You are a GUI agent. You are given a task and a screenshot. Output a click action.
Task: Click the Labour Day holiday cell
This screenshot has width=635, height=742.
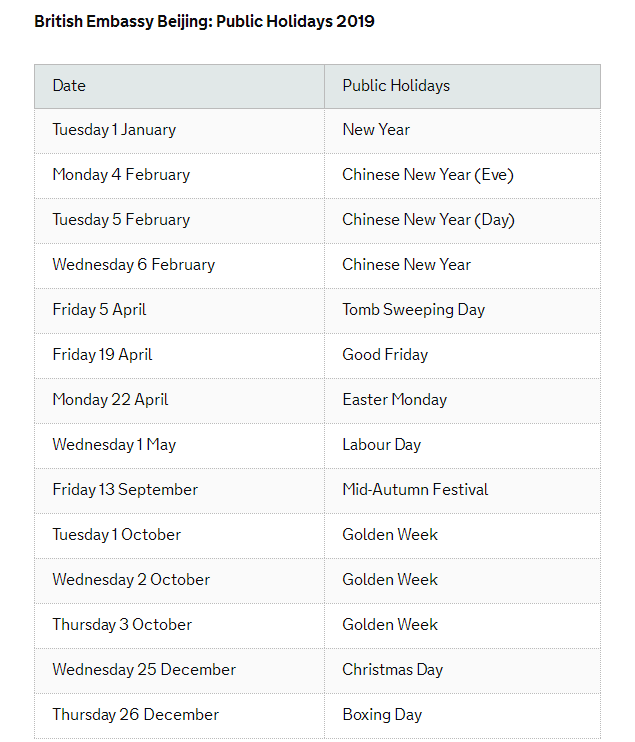381,445
